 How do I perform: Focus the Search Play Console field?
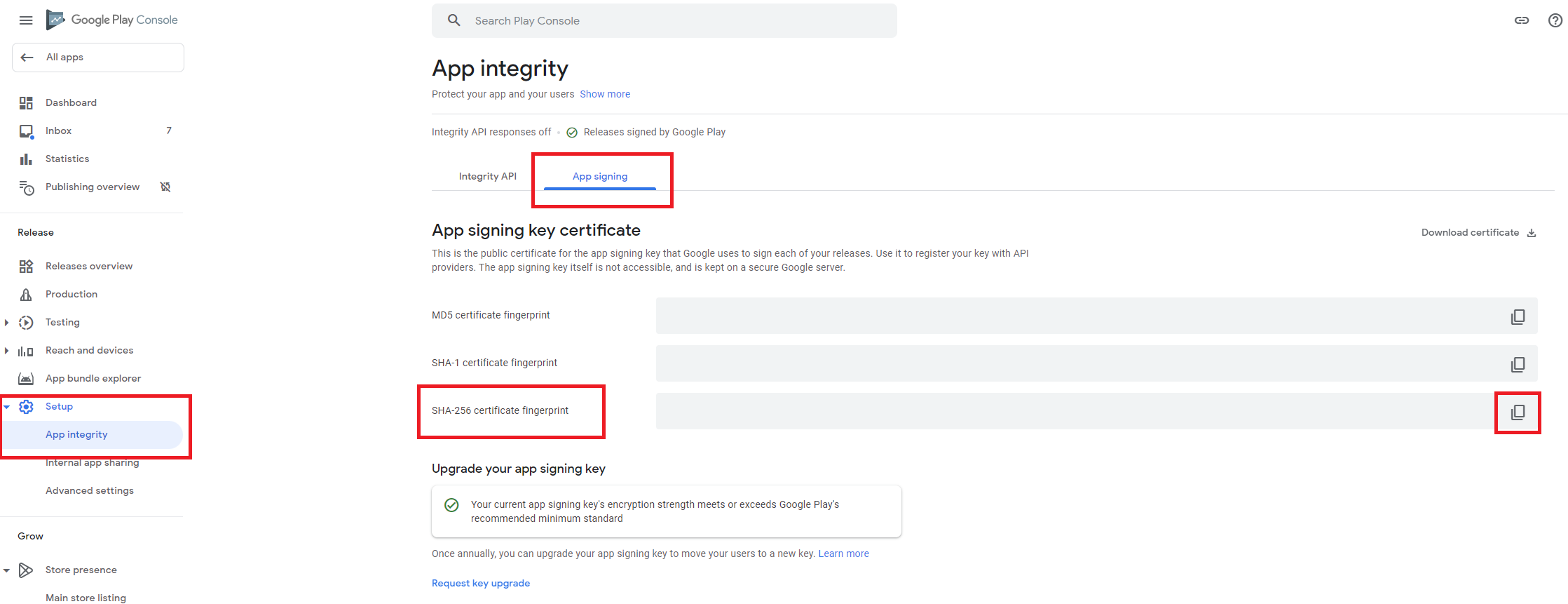[x=664, y=20]
